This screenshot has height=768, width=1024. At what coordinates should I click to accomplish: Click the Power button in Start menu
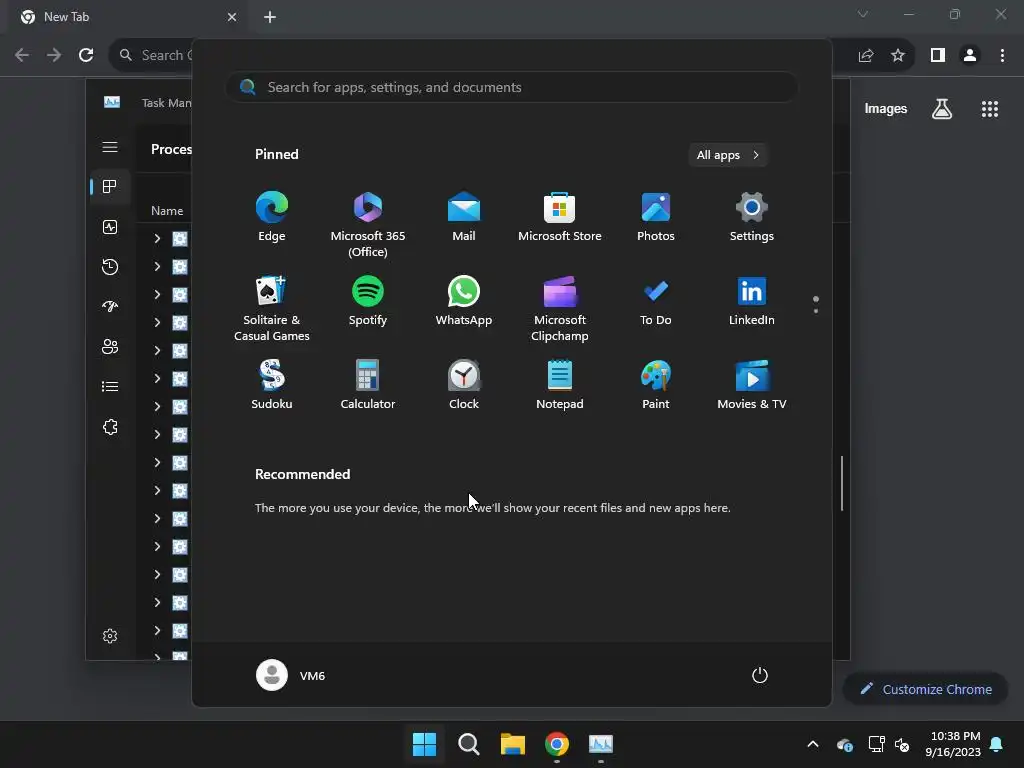[760, 675]
